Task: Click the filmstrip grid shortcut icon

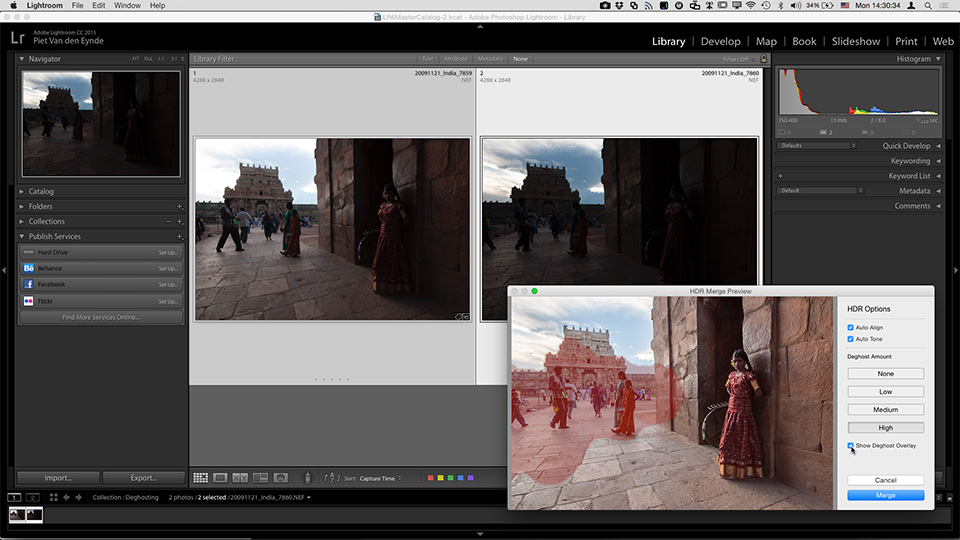Action: click(53, 497)
